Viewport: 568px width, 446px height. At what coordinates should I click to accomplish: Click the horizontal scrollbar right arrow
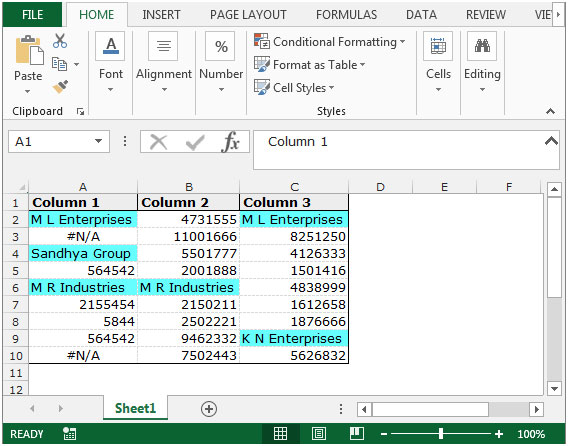[536, 410]
